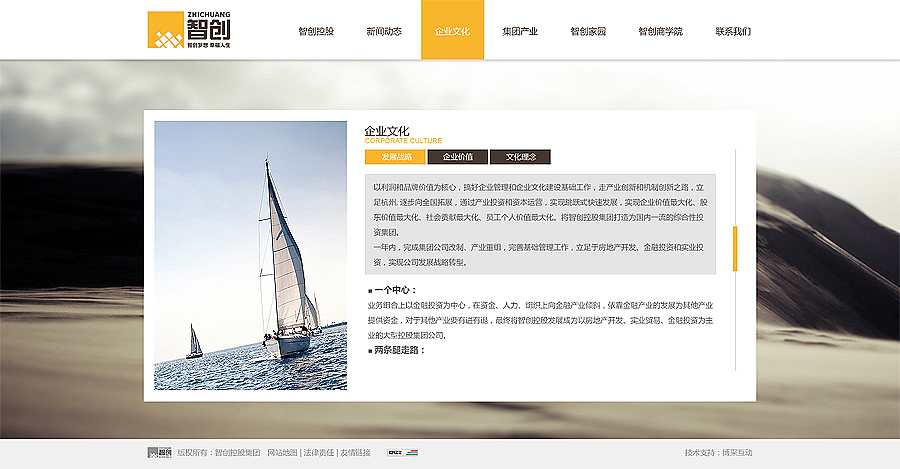The image size is (900, 469).
Task: Click the CORPORATE CULTURE subtitle text
Action: (x=403, y=141)
